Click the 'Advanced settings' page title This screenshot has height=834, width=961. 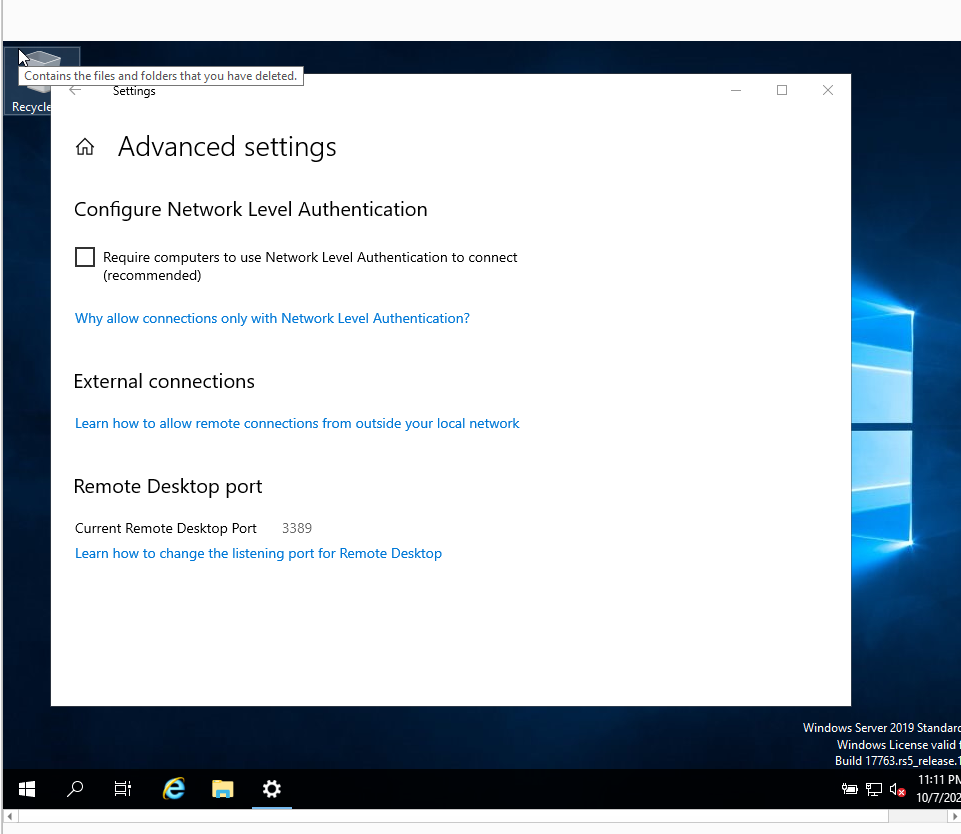(x=227, y=147)
